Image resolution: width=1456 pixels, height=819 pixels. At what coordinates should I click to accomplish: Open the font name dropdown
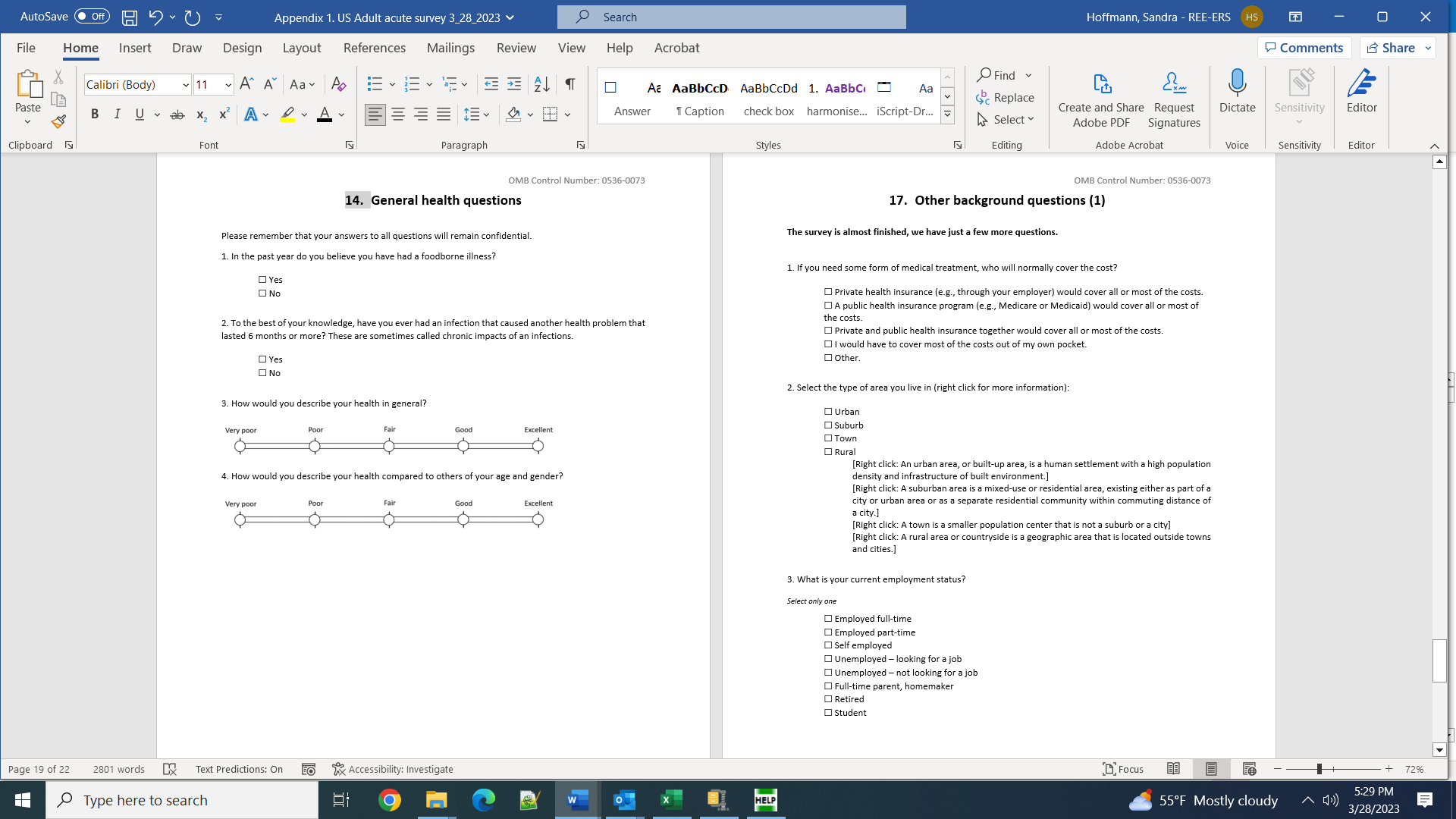(x=186, y=85)
